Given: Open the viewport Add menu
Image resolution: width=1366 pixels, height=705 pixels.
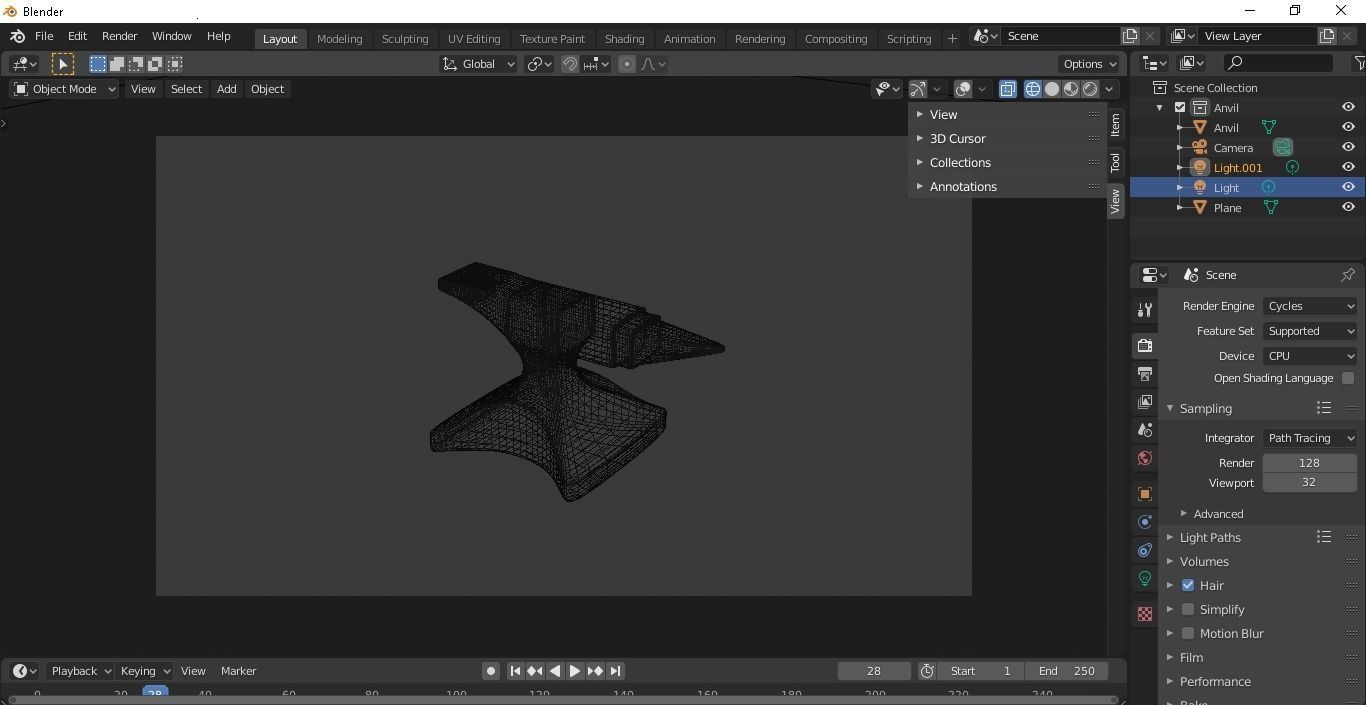Looking at the screenshot, I should [x=227, y=89].
